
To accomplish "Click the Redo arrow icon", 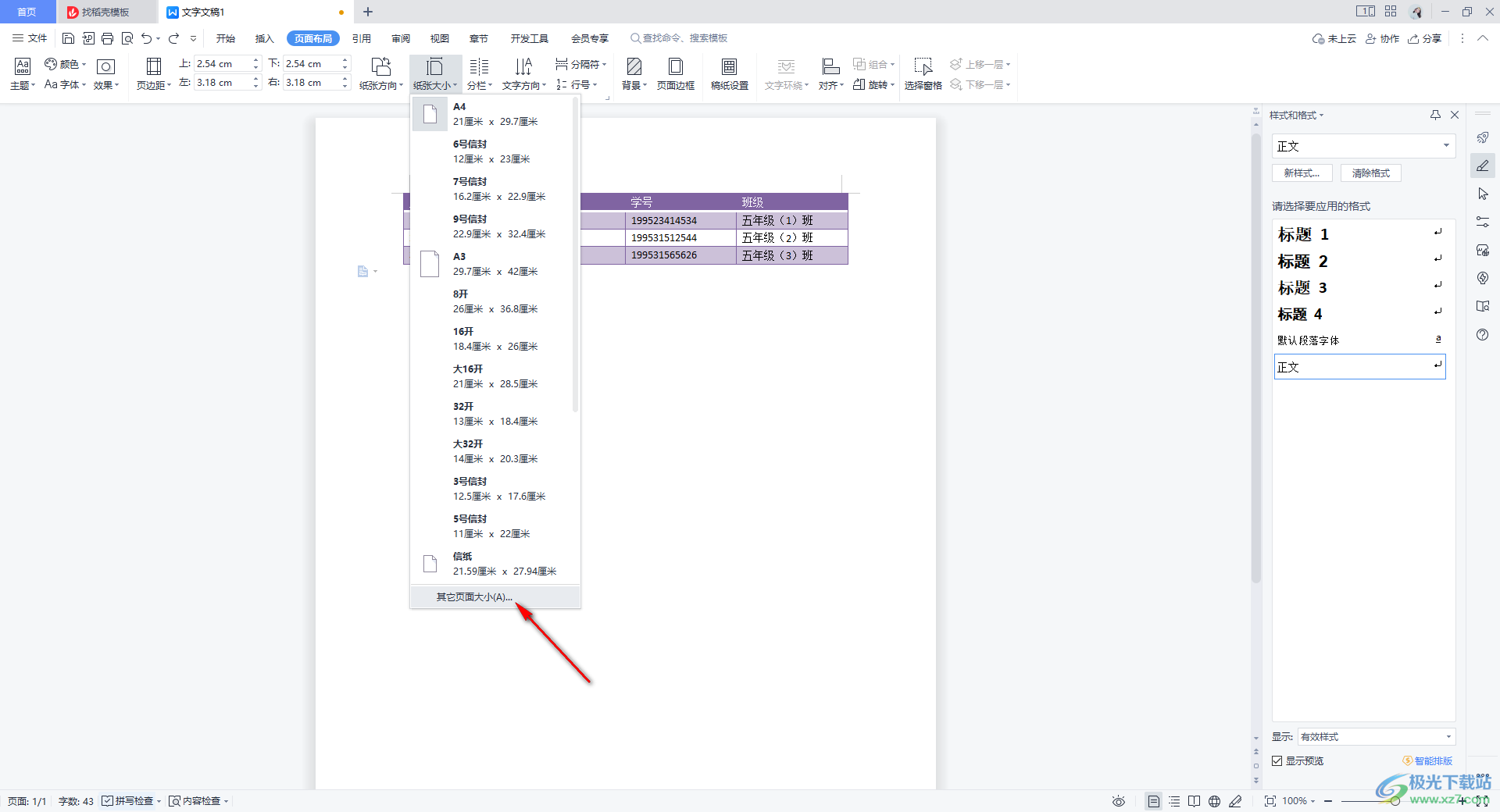I will [173, 38].
